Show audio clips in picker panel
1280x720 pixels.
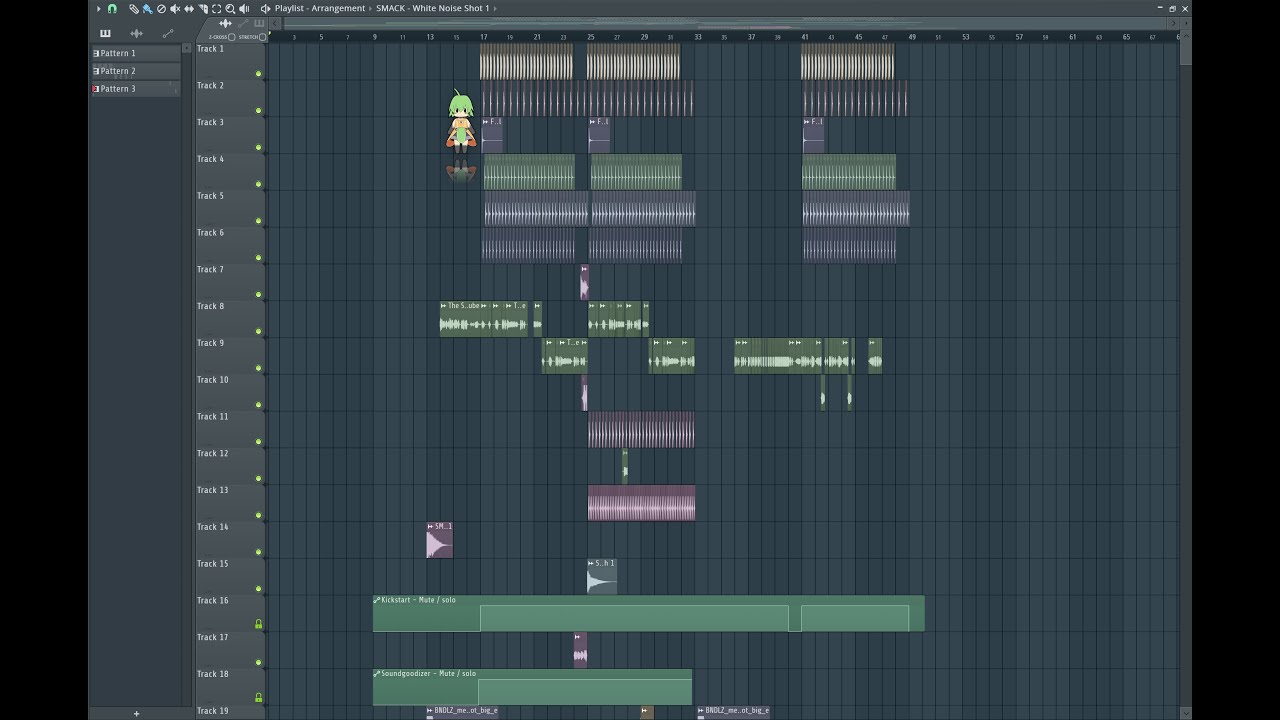(136, 33)
